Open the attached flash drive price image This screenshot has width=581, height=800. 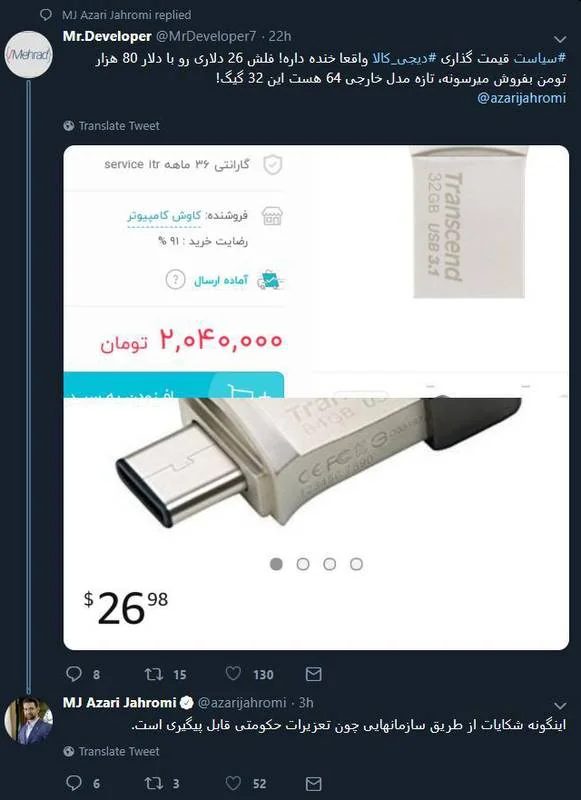coord(316,397)
